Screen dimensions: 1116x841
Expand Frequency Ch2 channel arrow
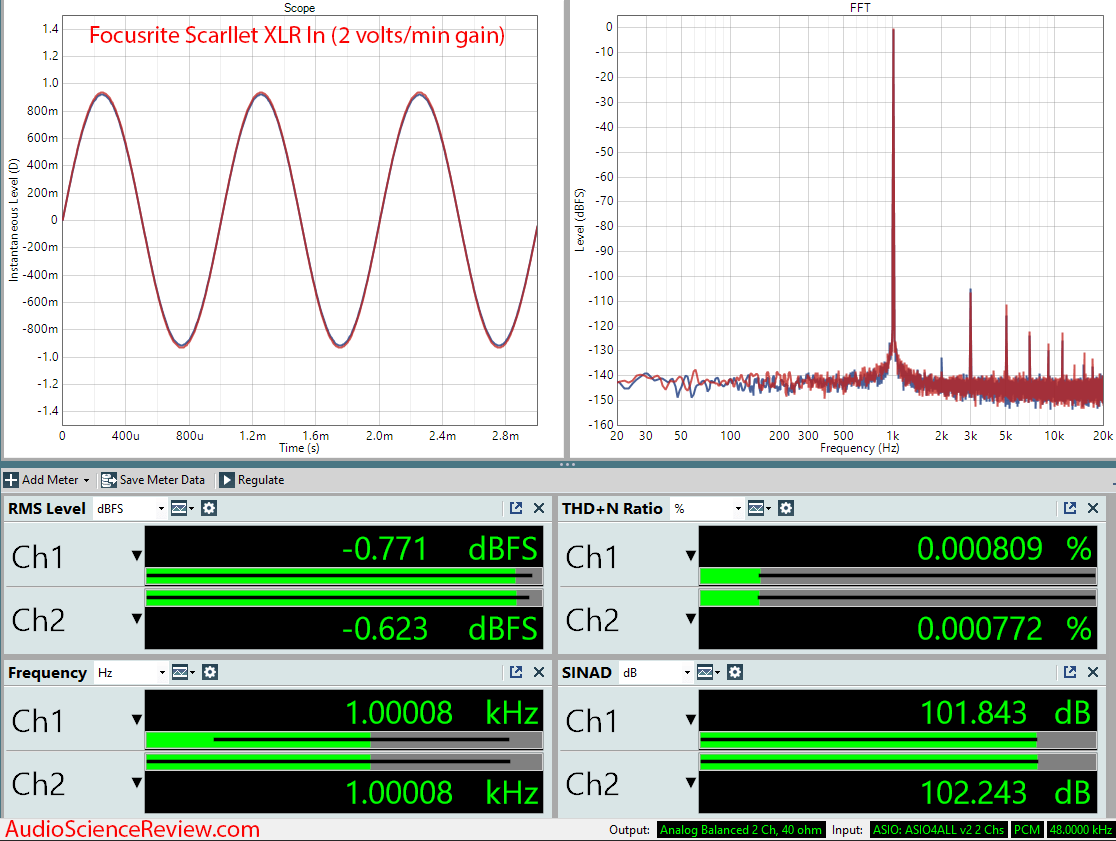pyautogui.click(x=137, y=783)
